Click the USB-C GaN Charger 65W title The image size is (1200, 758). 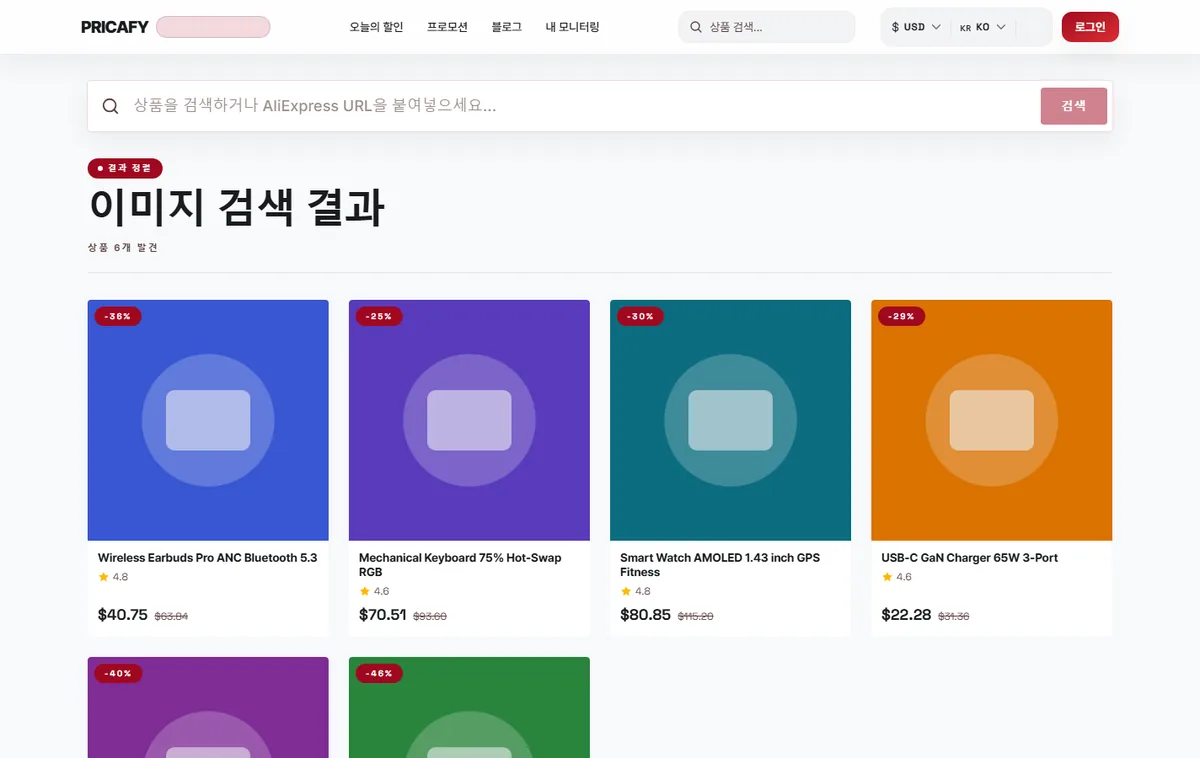[970, 558]
